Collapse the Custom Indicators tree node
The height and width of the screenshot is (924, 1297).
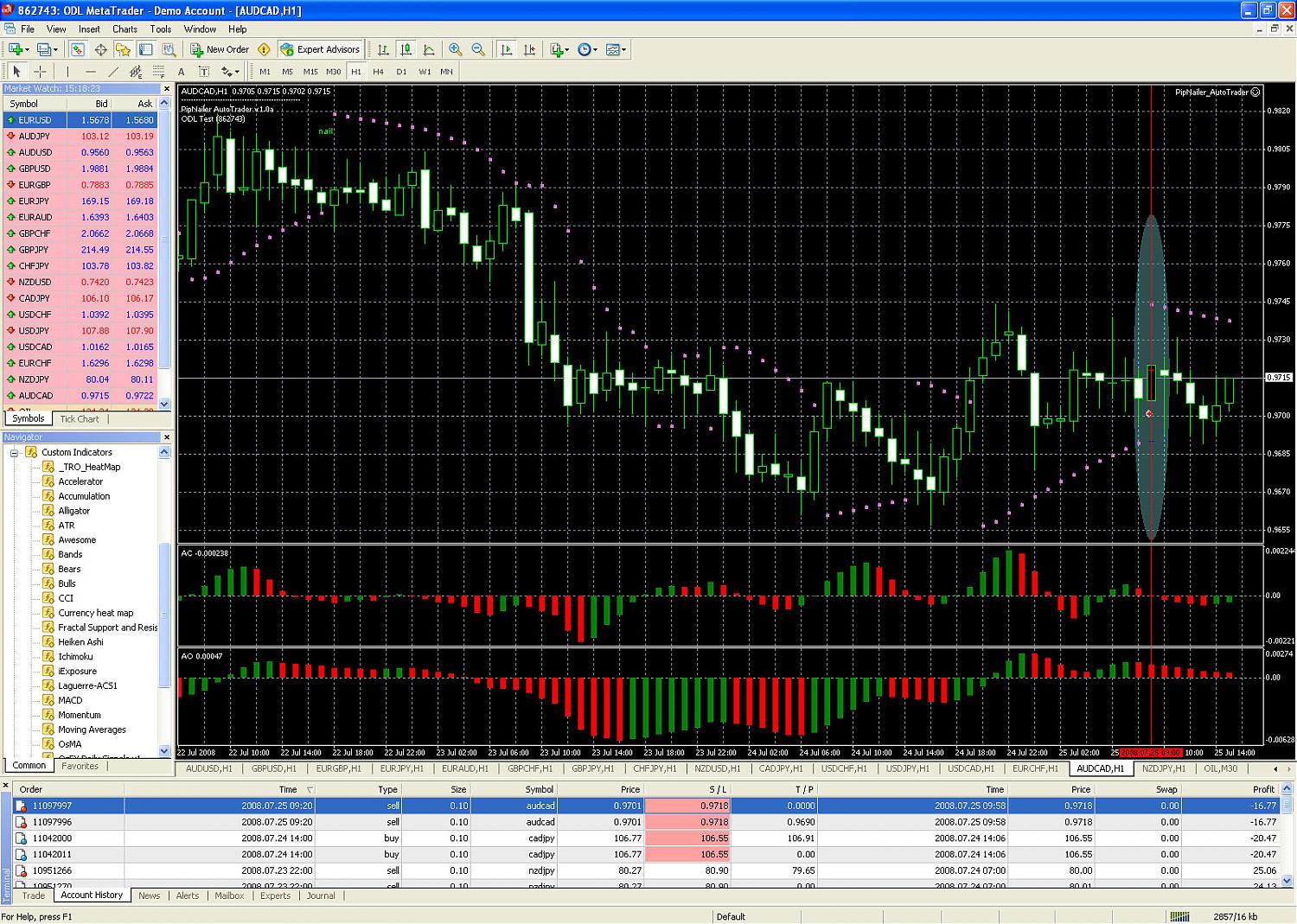pyautogui.click(x=14, y=452)
